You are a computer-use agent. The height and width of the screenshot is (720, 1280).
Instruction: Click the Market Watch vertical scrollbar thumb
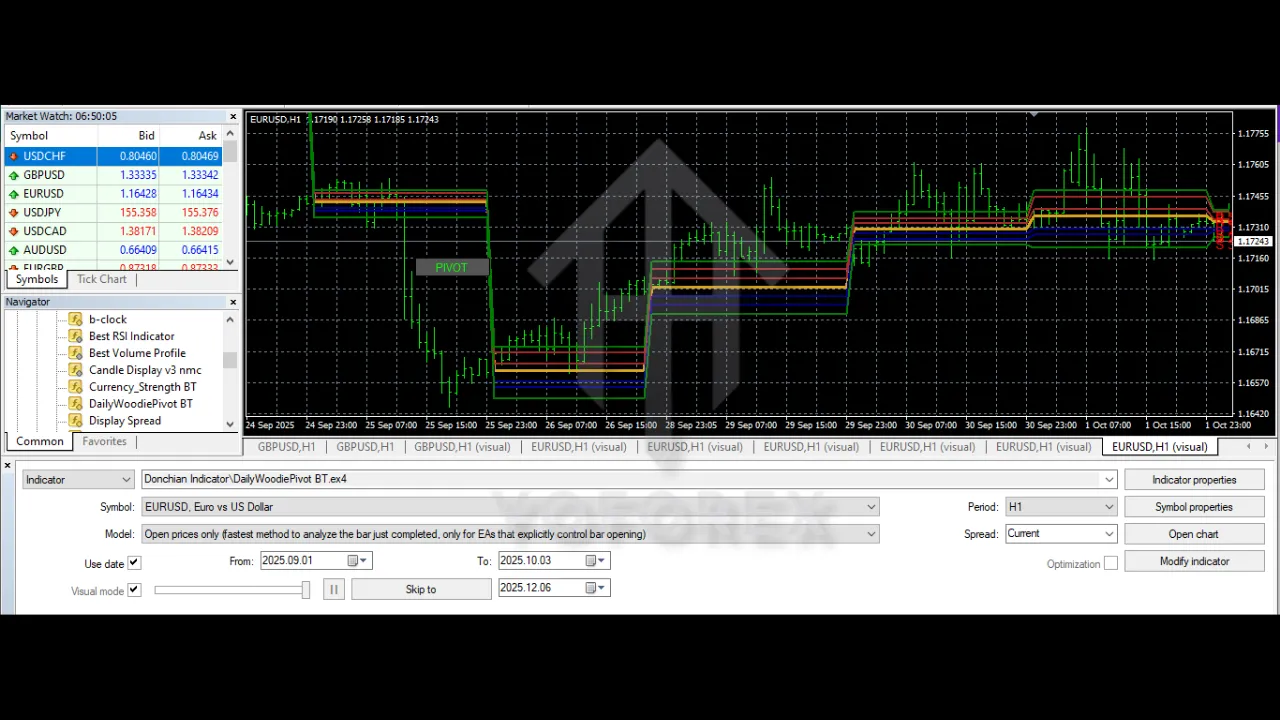click(x=230, y=152)
